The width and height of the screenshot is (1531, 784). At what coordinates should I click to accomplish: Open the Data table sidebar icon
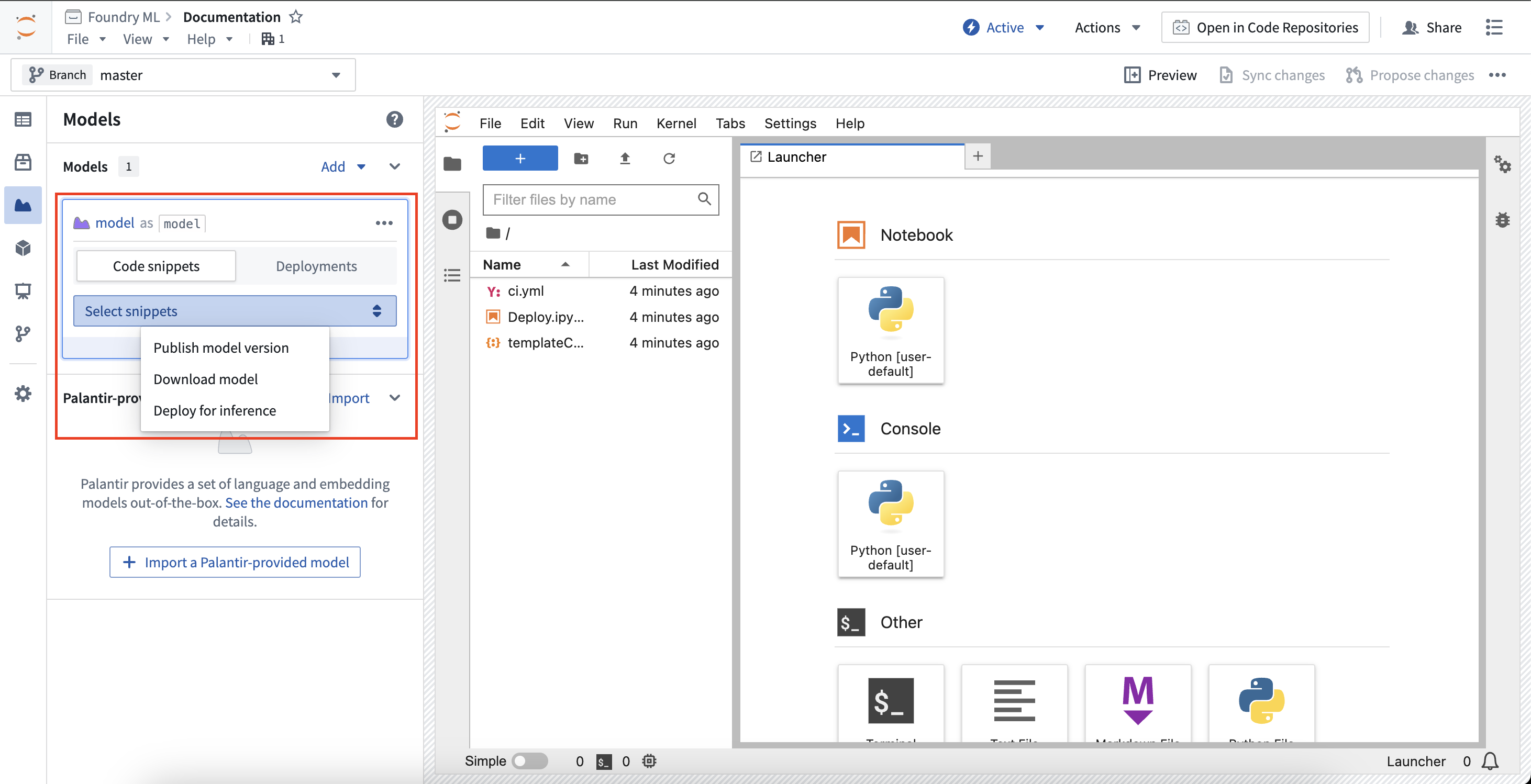coord(23,119)
